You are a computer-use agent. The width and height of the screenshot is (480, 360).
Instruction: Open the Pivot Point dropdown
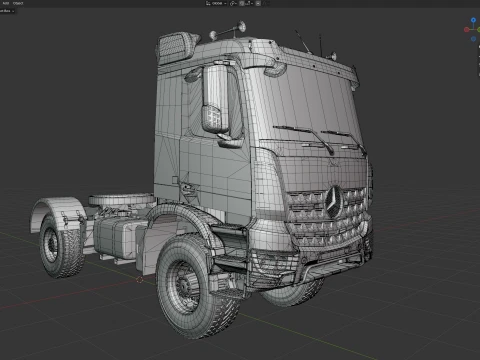point(233,3)
